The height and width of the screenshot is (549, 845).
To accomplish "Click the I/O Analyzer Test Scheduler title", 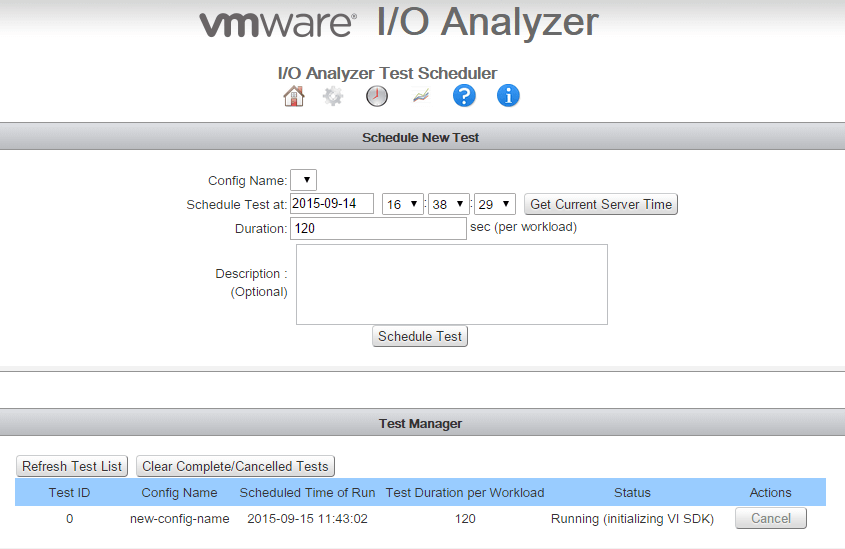I will [387, 73].
